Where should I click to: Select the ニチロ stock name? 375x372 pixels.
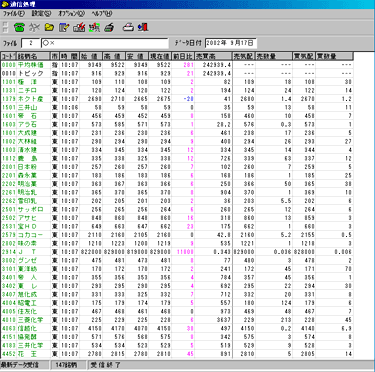pos(27,90)
